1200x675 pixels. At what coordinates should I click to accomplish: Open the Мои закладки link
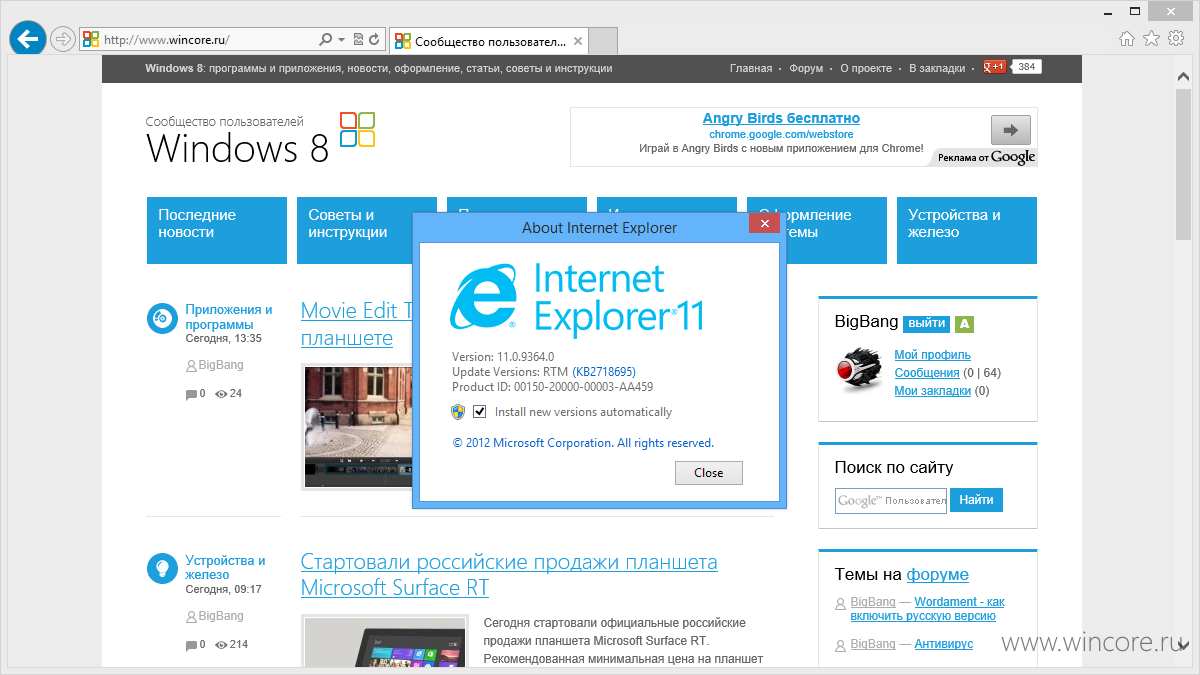tap(932, 391)
